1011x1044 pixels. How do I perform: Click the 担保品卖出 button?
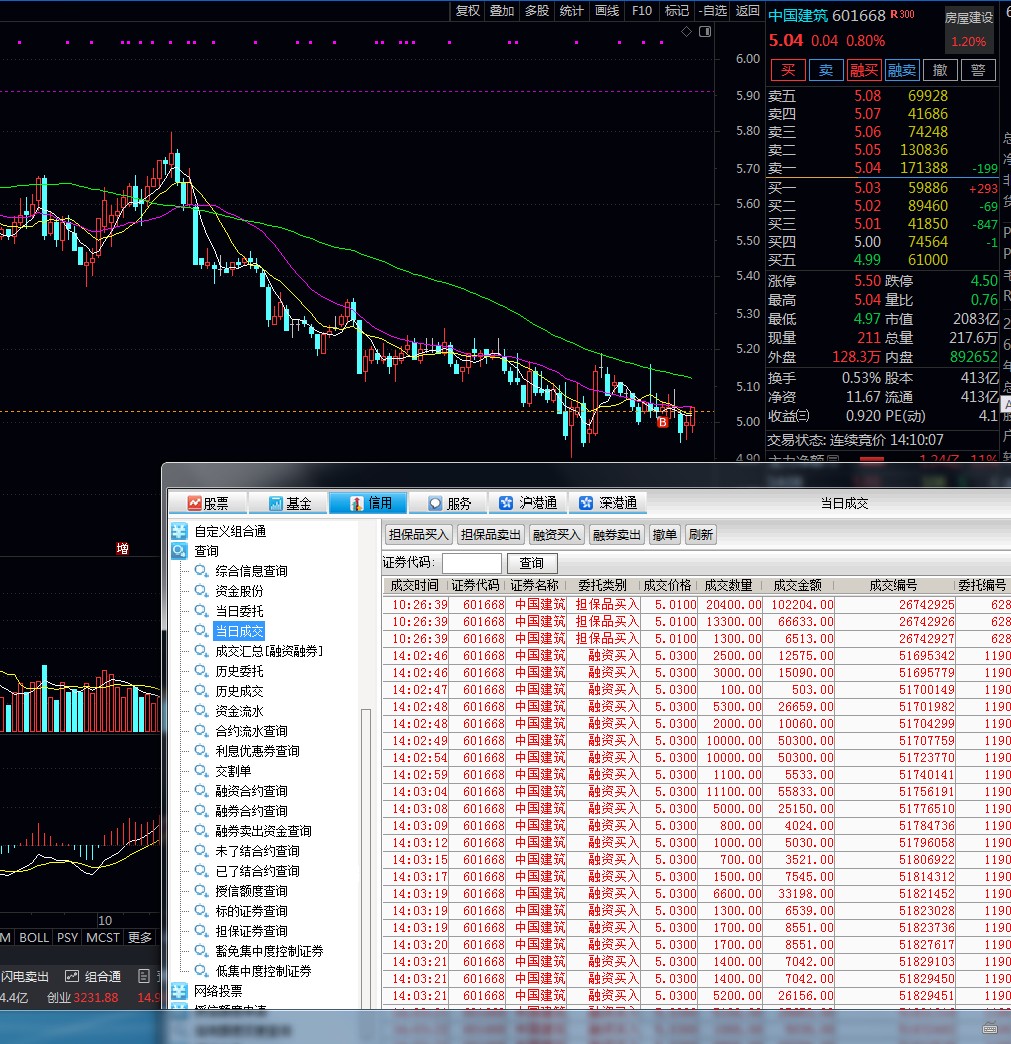491,535
